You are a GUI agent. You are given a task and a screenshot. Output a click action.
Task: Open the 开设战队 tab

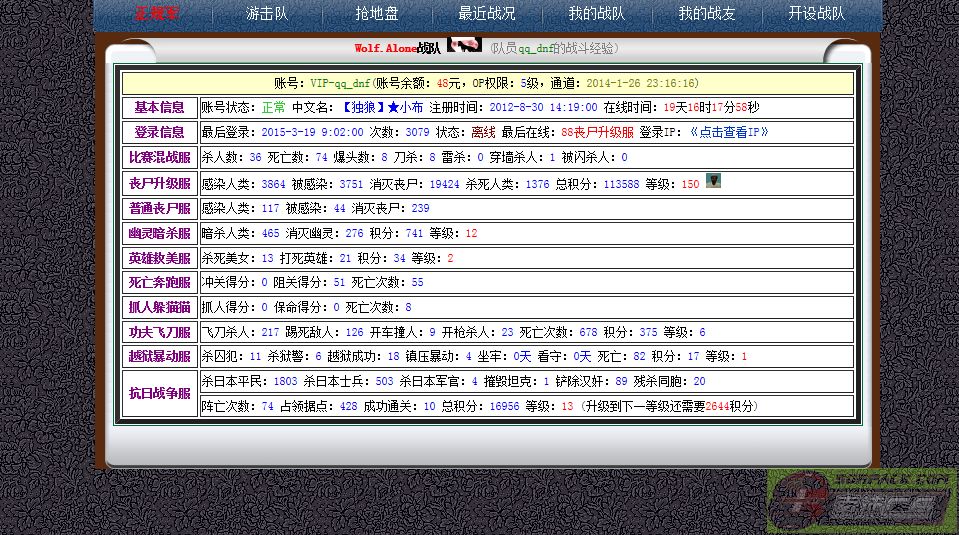(816, 13)
